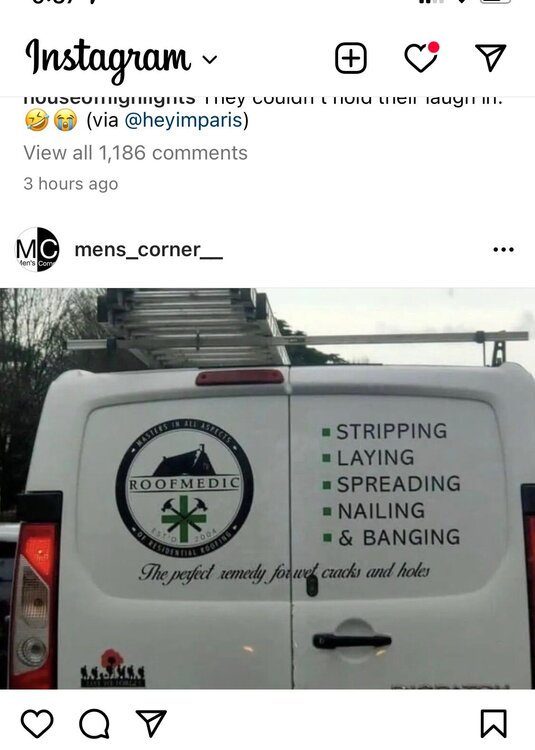
Task: Bookmark the mens_corner__ post
Action: click(493, 724)
